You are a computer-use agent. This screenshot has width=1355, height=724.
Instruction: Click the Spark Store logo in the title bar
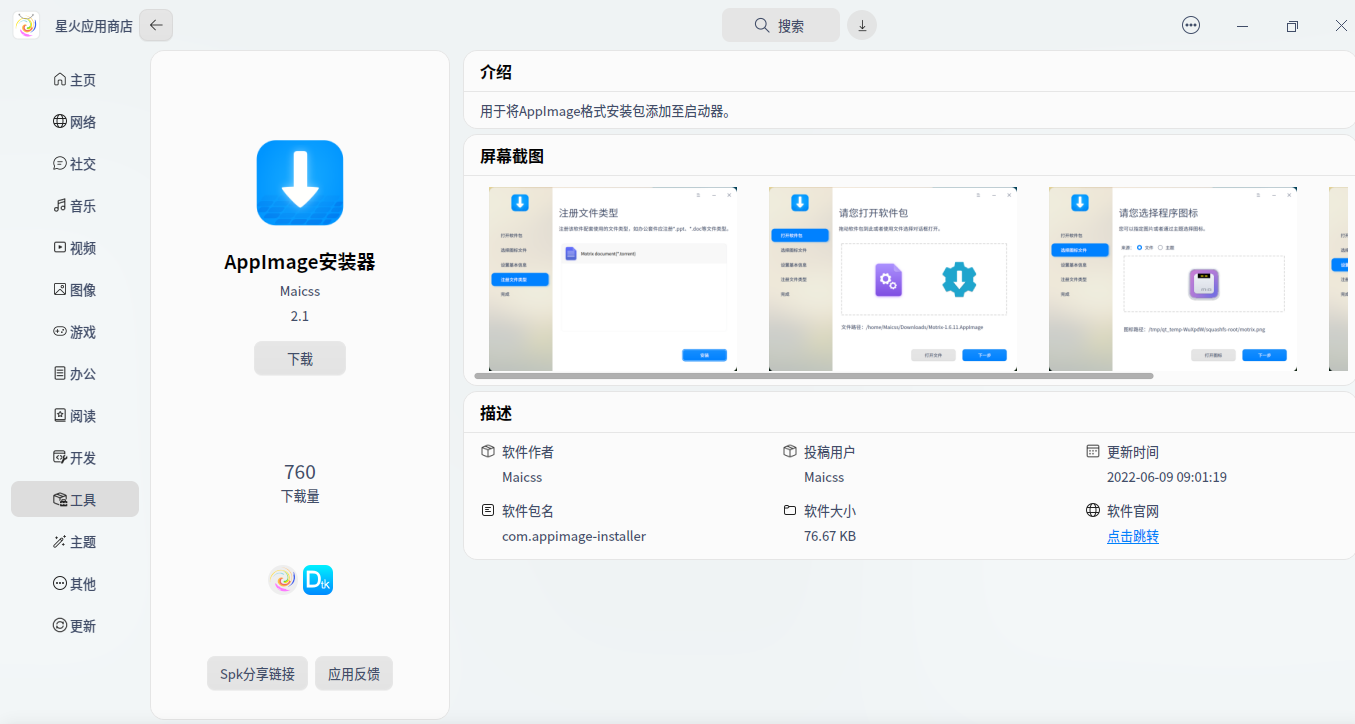[x=27, y=25]
